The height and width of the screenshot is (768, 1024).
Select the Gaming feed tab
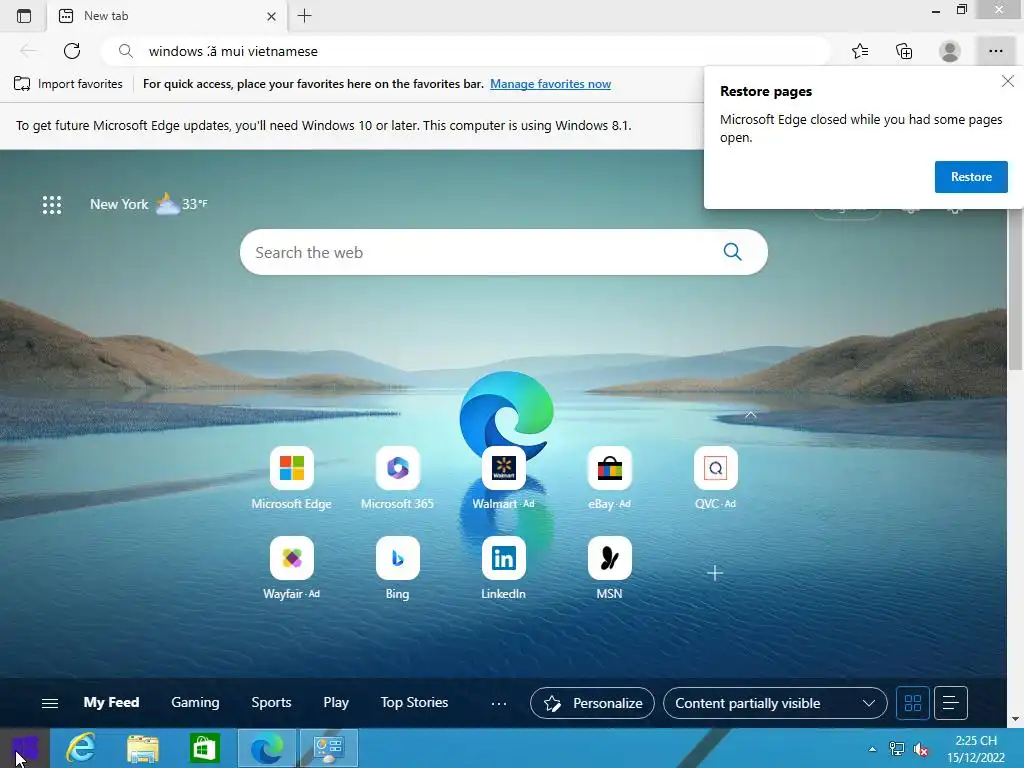pyautogui.click(x=195, y=703)
